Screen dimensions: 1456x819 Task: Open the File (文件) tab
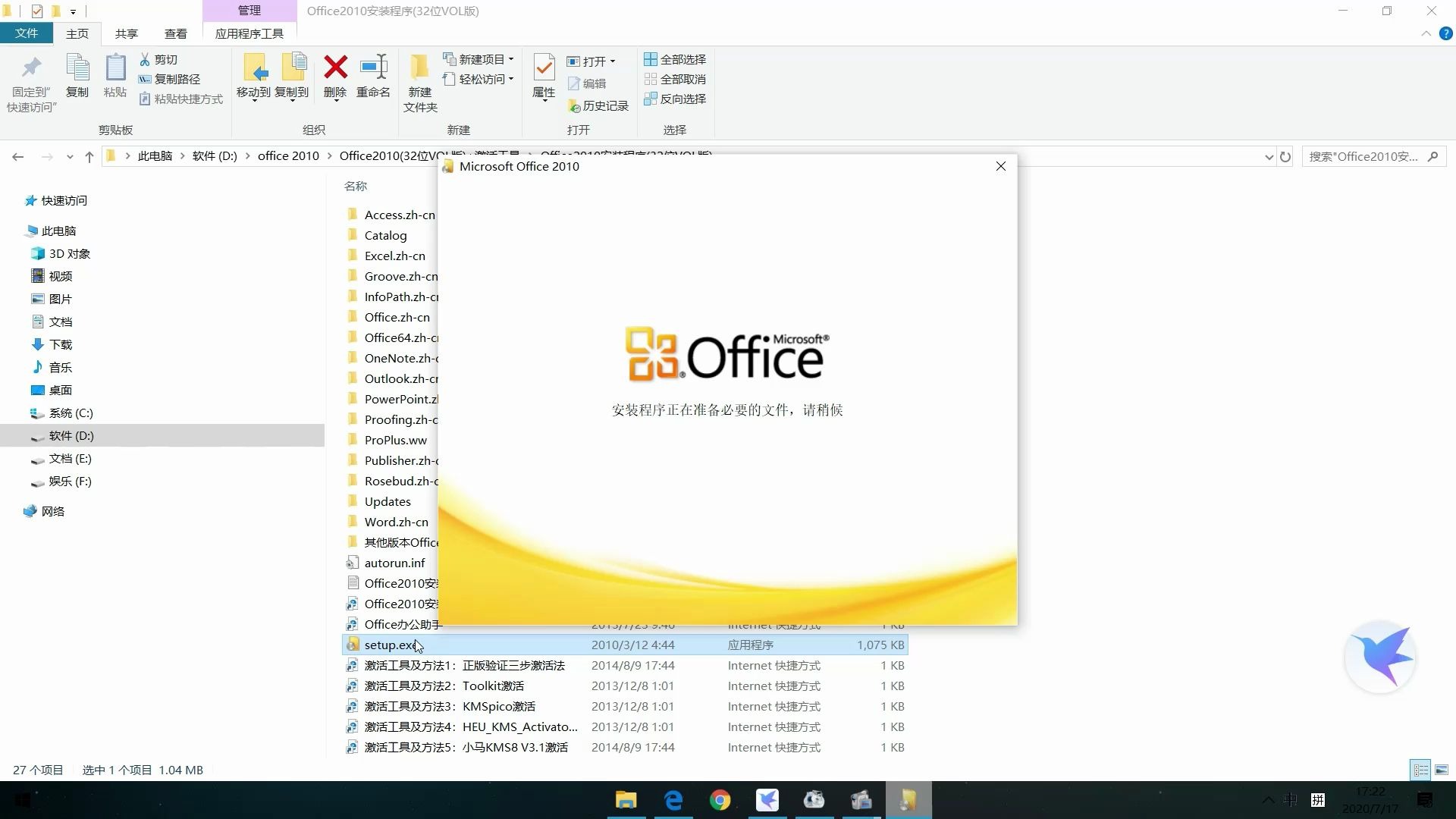(x=27, y=33)
